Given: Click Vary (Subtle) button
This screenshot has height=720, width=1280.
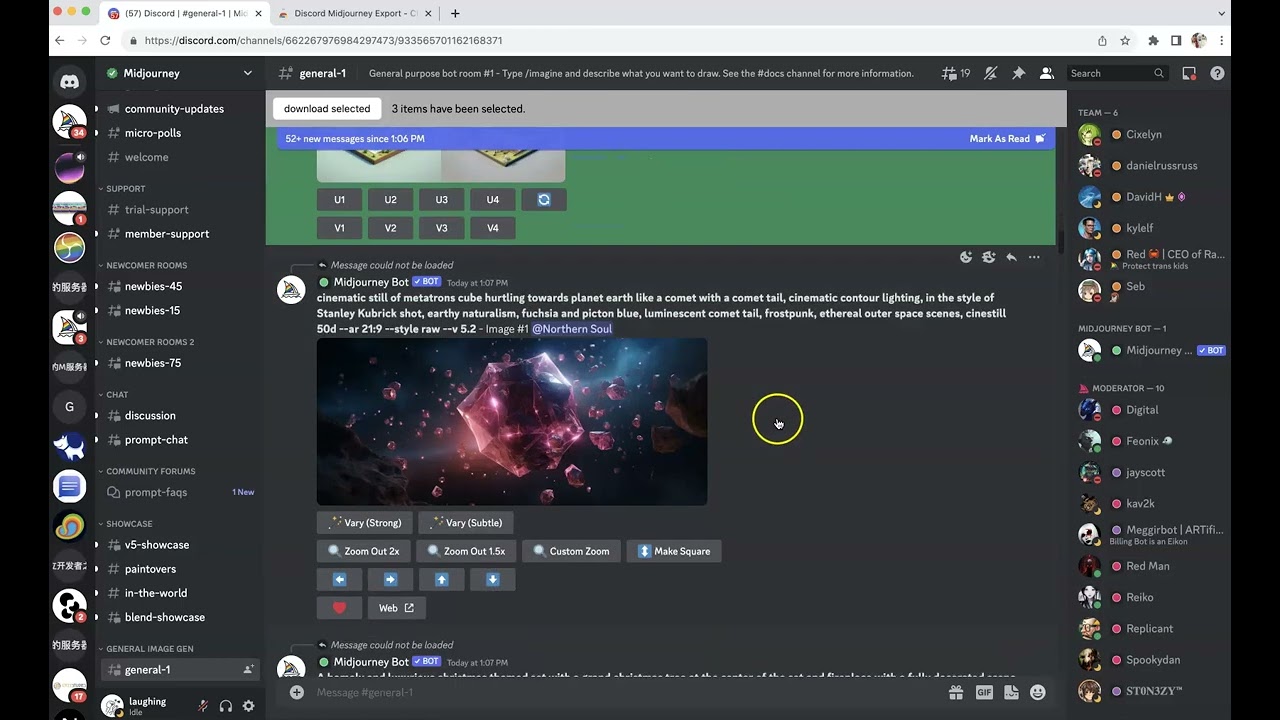Looking at the screenshot, I should click(466, 523).
